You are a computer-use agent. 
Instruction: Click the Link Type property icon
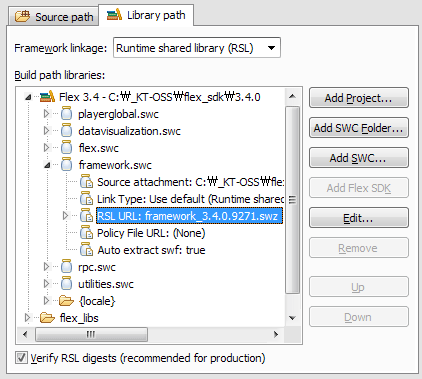pyautogui.click(x=86, y=199)
